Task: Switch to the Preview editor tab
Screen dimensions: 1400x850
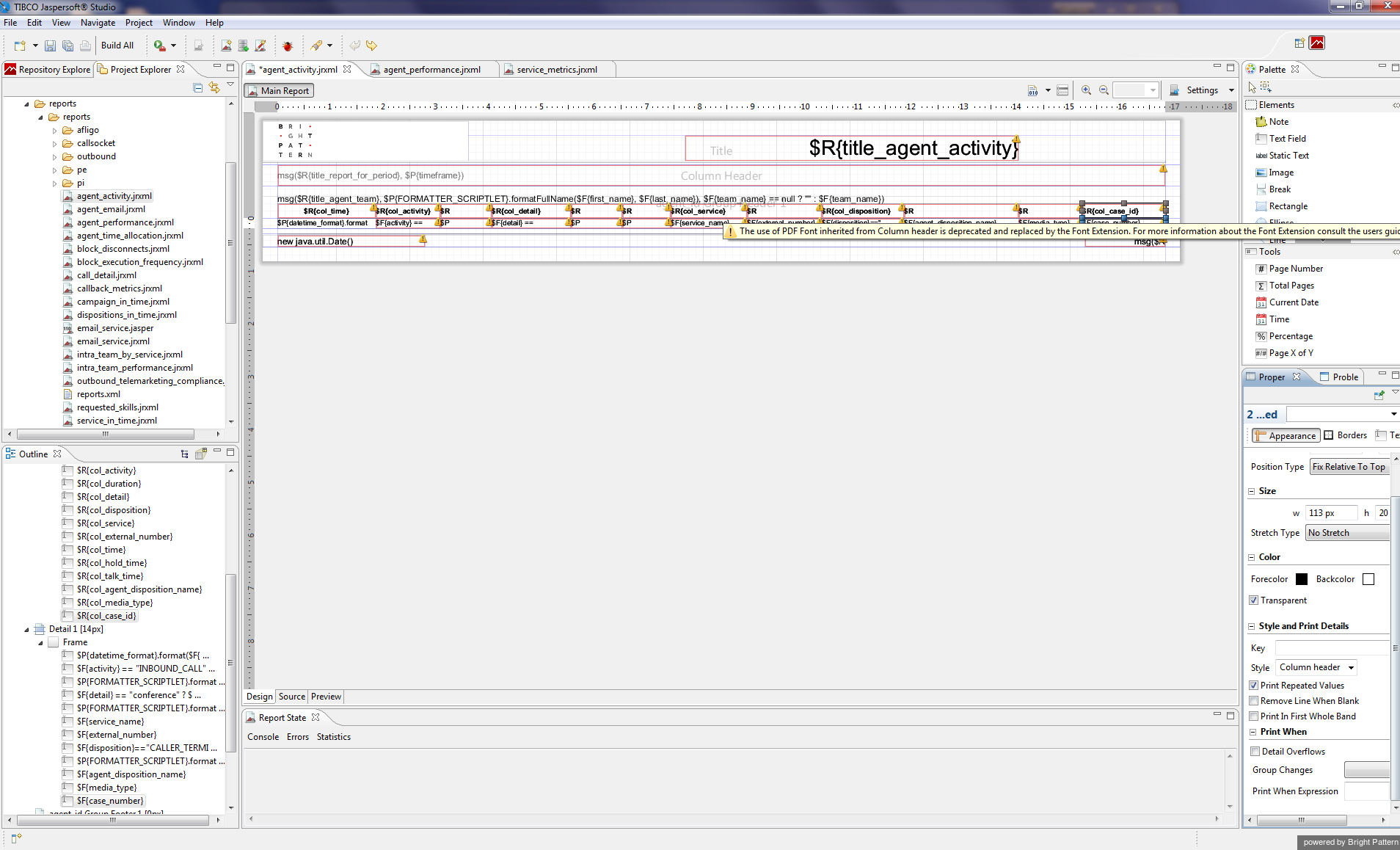Action: tap(326, 697)
